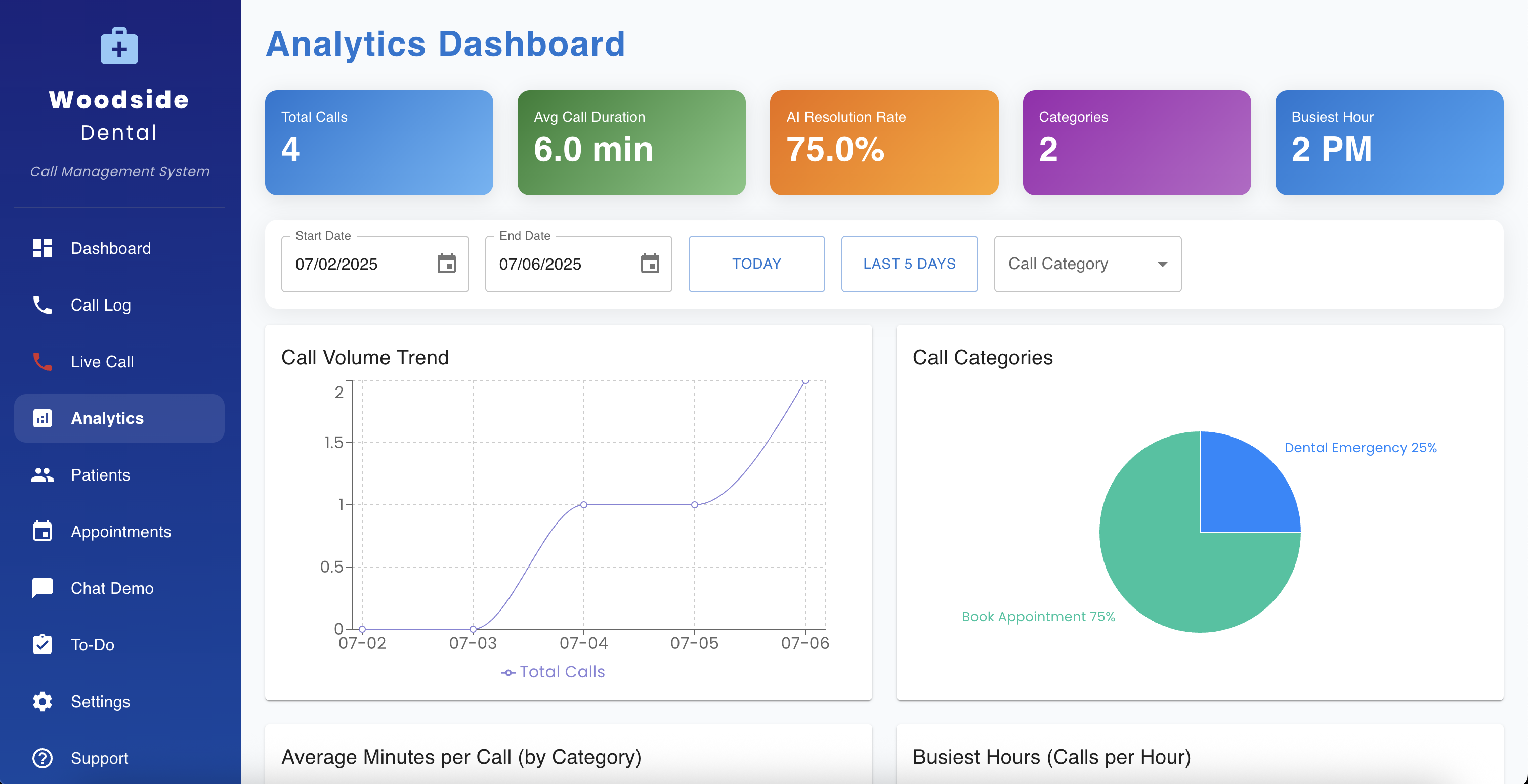Click the 07-03 data point on trend line
This screenshot has width=1528, height=784.
coord(473,629)
